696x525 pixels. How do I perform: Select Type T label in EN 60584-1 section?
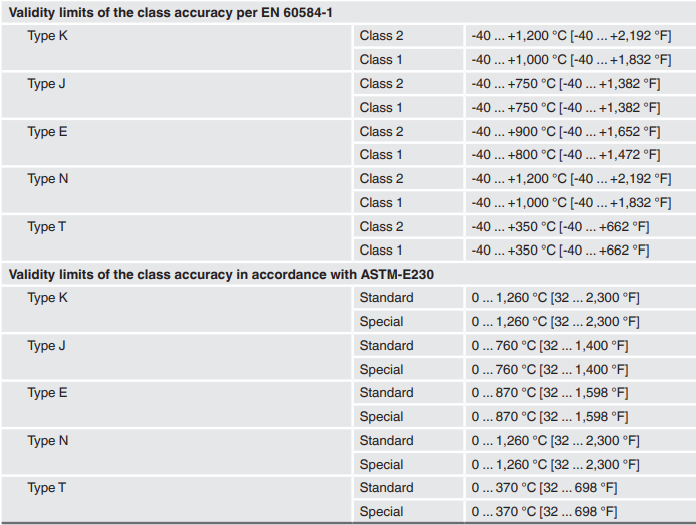(47, 227)
